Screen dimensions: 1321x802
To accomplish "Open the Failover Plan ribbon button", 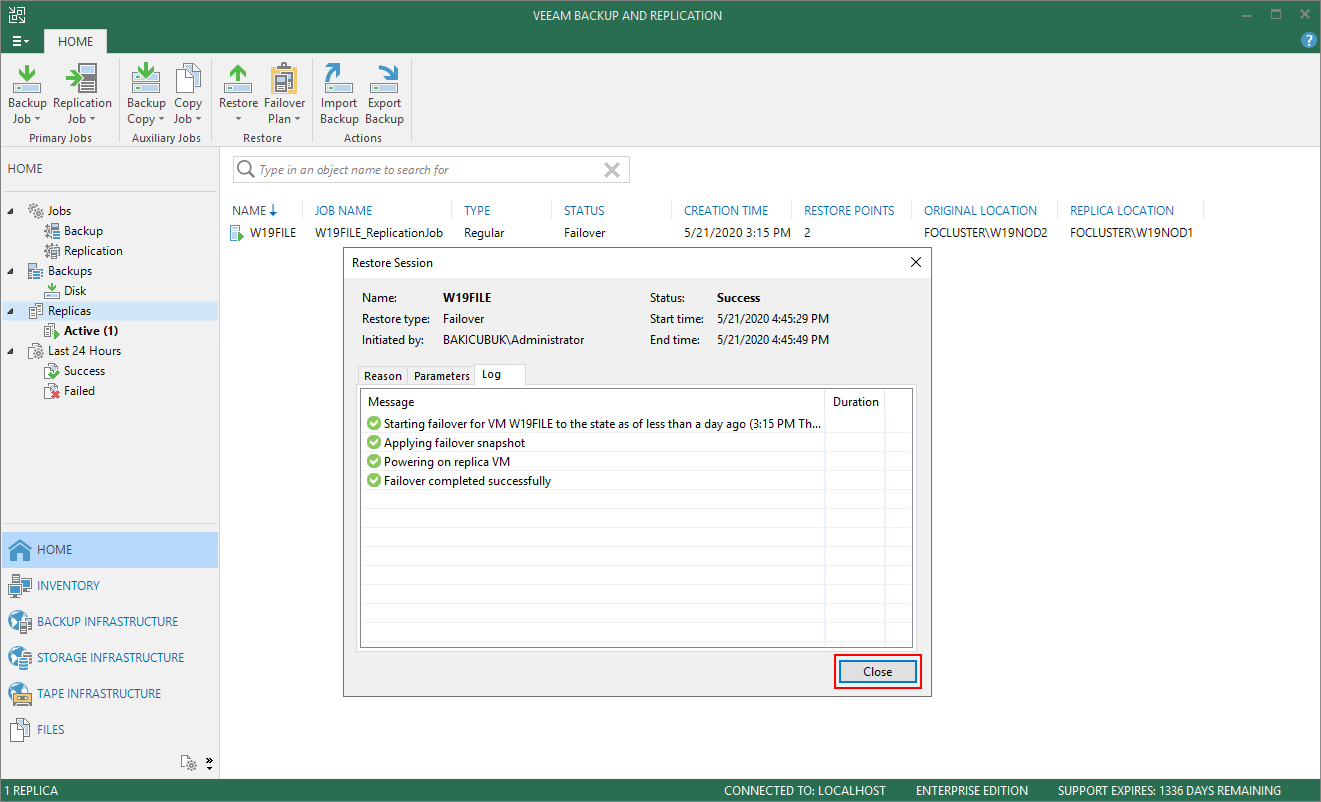I will tap(284, 94).
